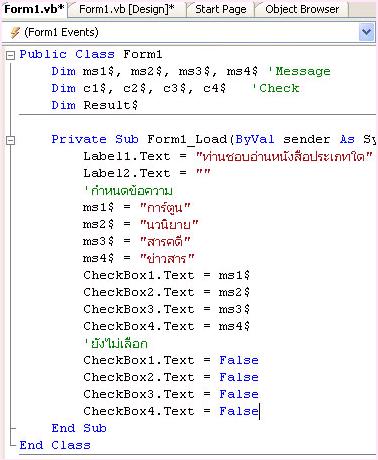Image resolution: width=378 pixels, height=460 pixels.
Task: Click the 'กำหนดข้อความ comment line
Action: [x=128, y=191]
